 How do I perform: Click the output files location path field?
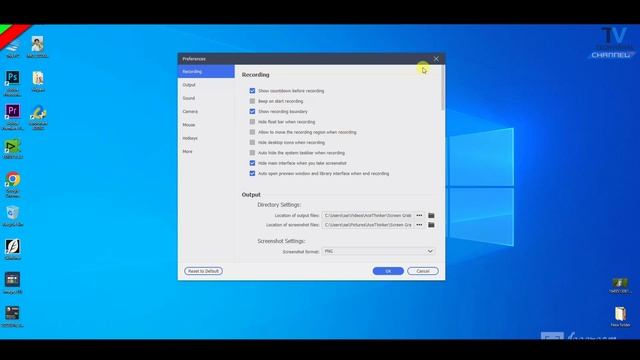pyautogui.click(x=368, y=215)
